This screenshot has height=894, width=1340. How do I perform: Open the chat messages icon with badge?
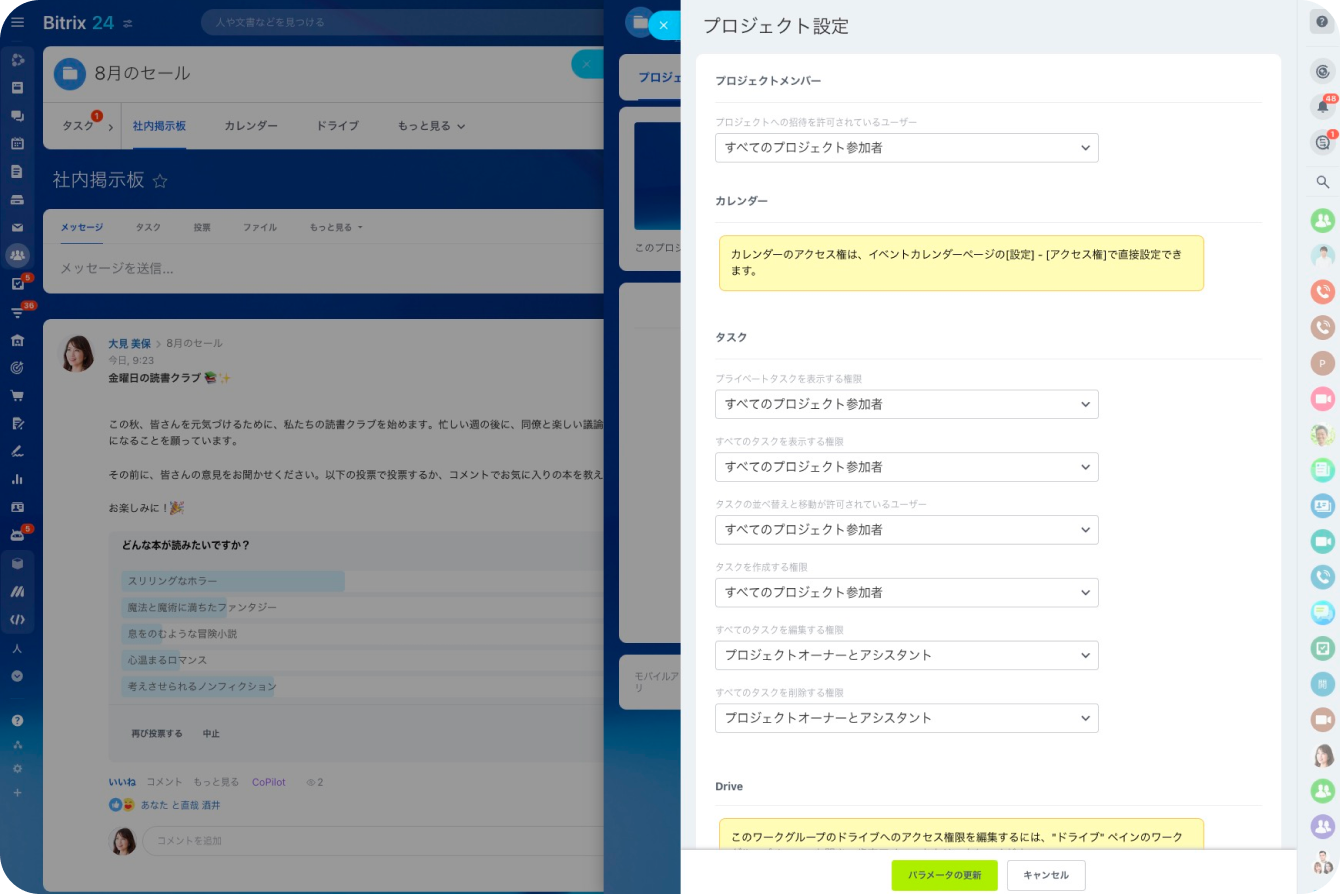(x=1322, y=143)
